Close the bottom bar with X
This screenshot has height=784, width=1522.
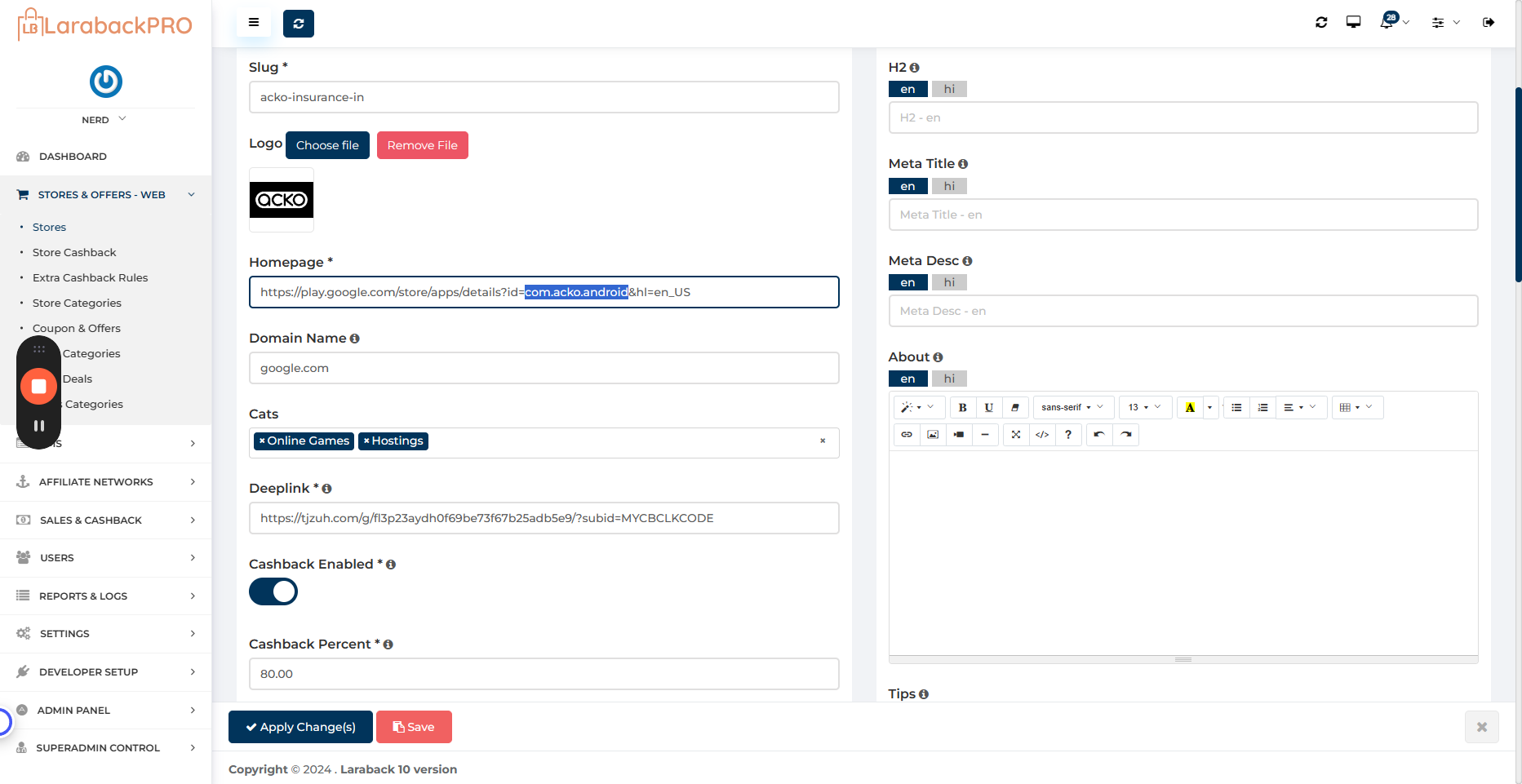coord(1482,727)
